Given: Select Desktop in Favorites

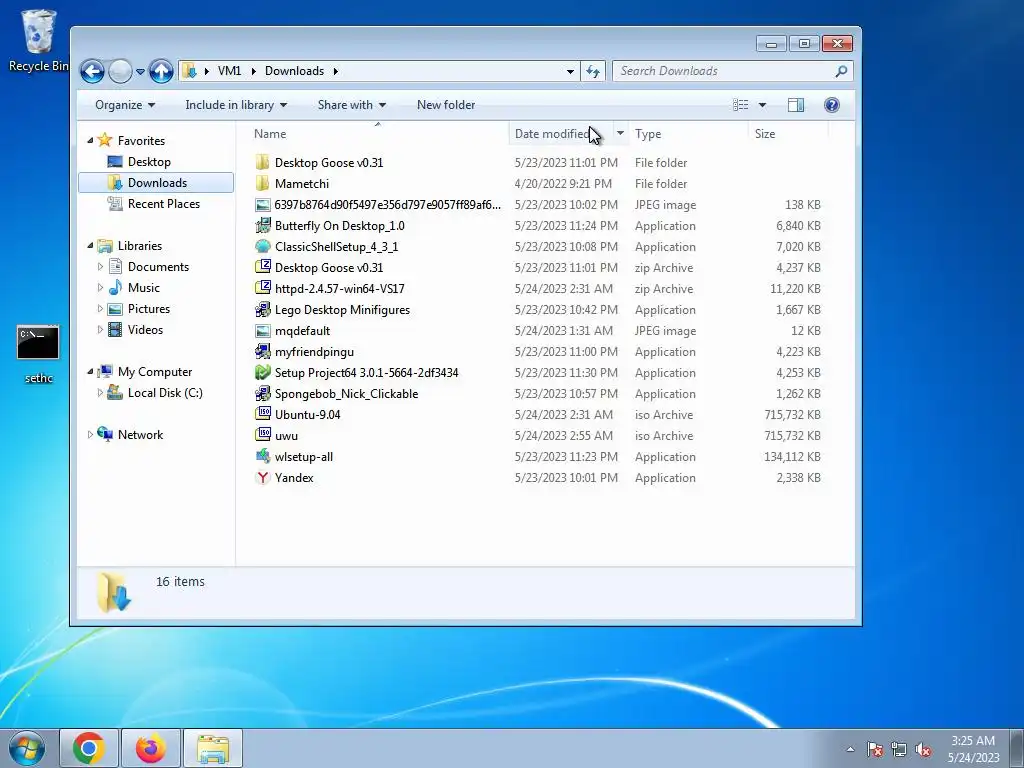Looking at the screenshot, I should [x=149, y=161].
